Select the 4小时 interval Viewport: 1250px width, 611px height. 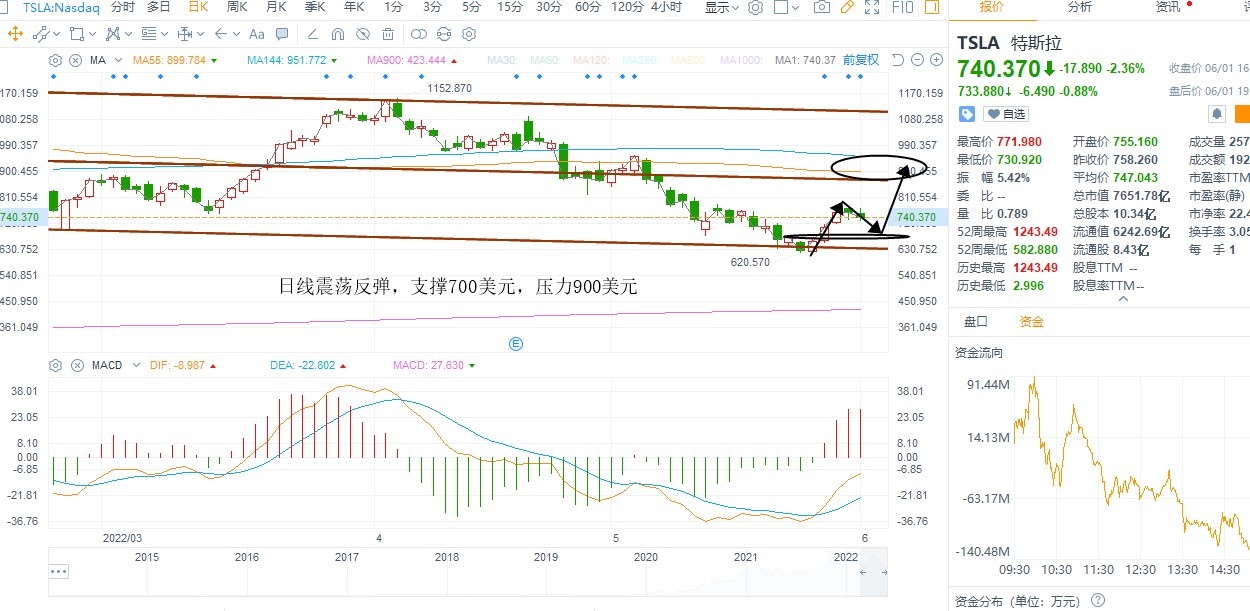666,7
